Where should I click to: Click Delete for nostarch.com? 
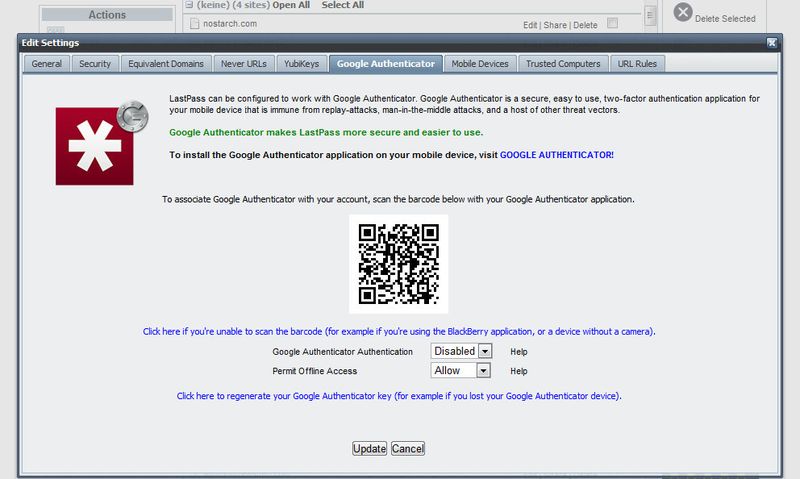pos(585,25)
